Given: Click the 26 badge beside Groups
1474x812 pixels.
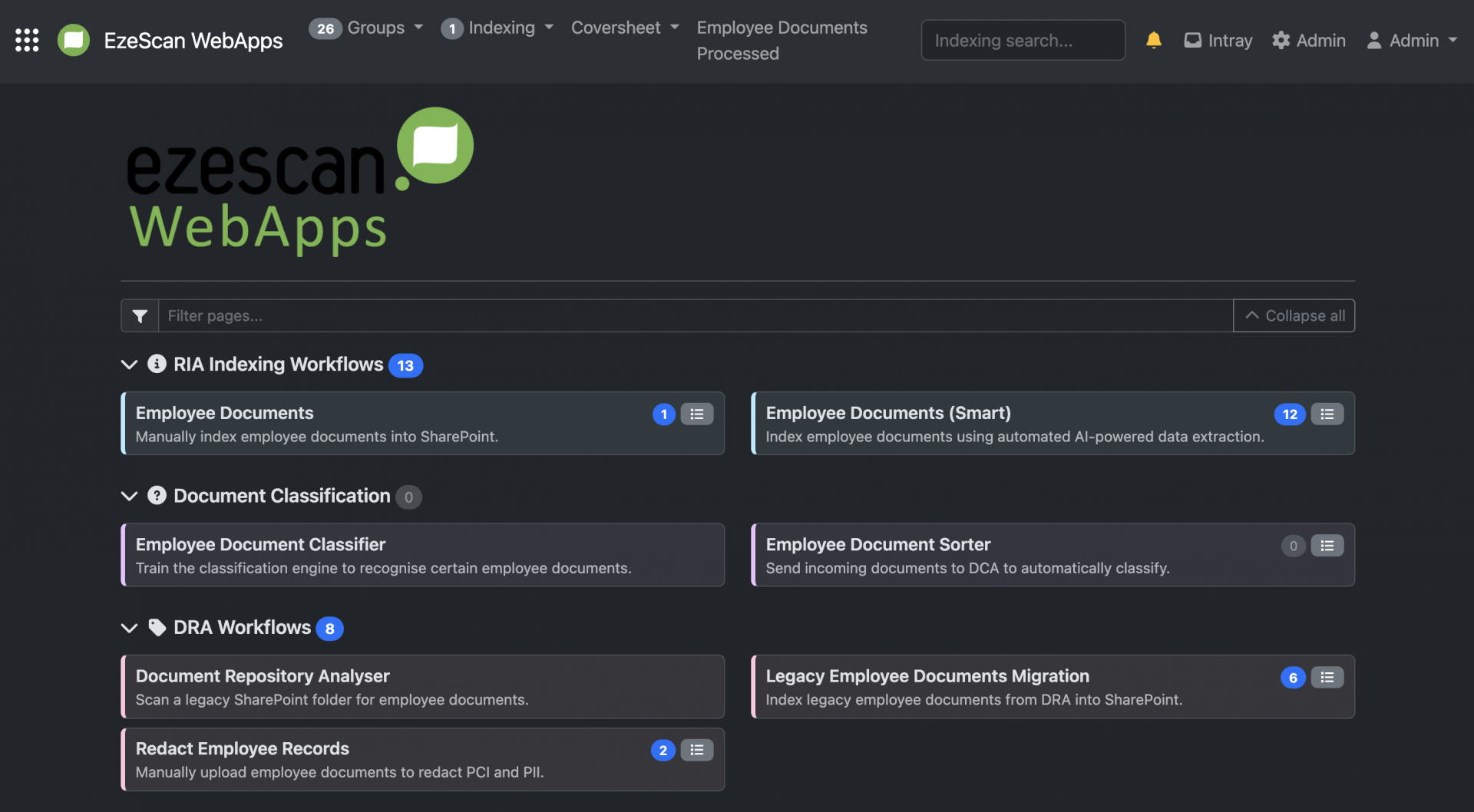Looking at the screenshot, I should 326,28.
